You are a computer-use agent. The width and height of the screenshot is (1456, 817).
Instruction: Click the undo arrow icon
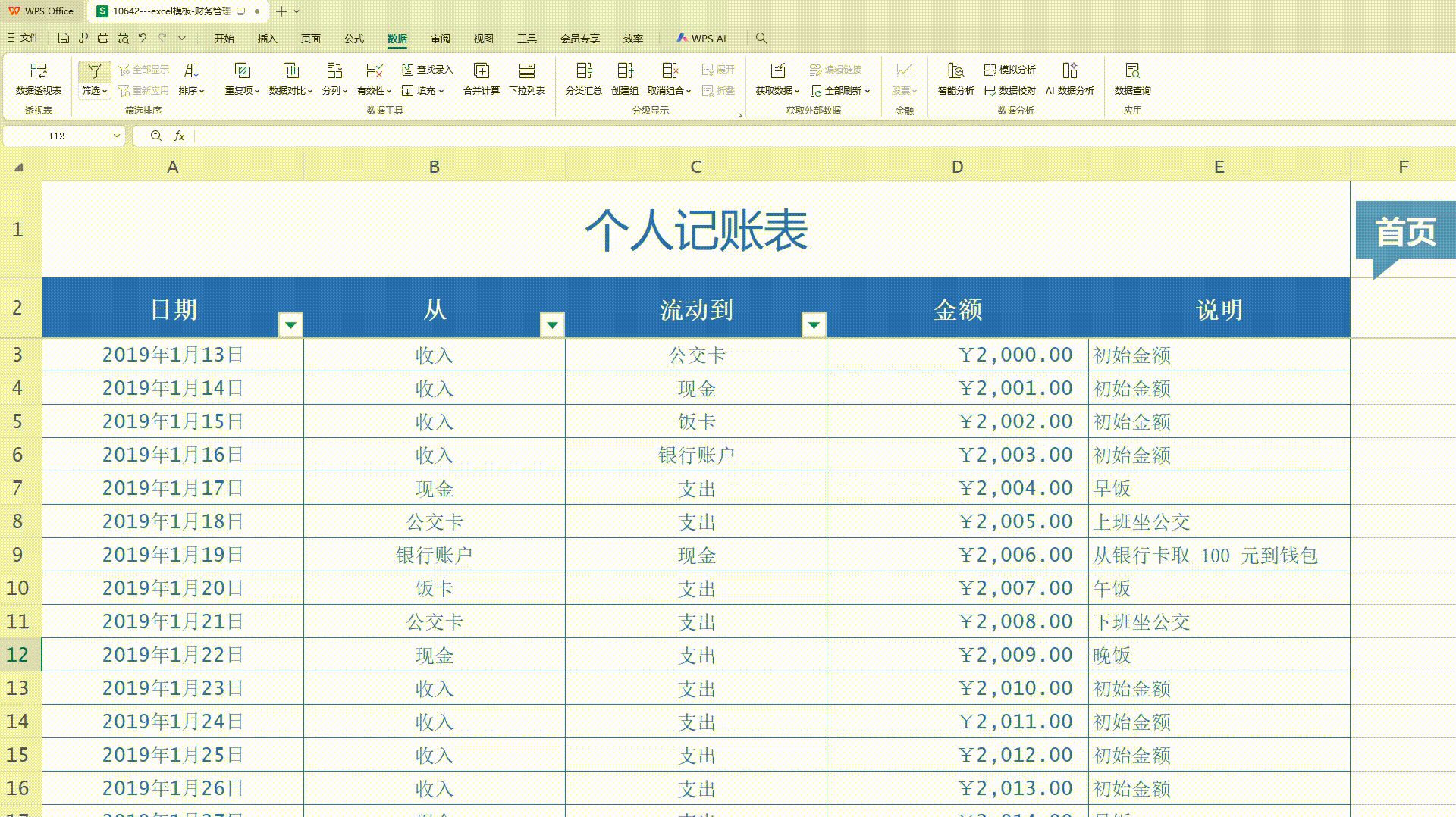pyautogui.click(x=143, y=38)
